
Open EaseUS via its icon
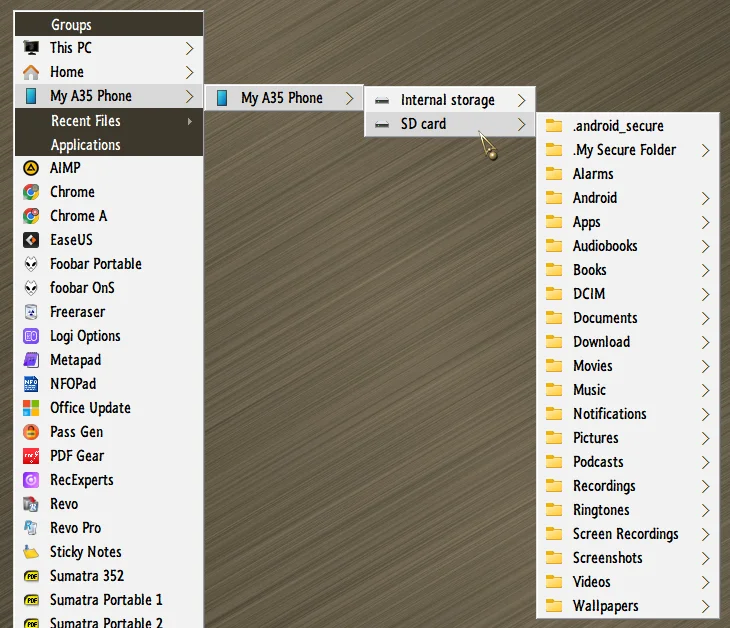[31, 240]
